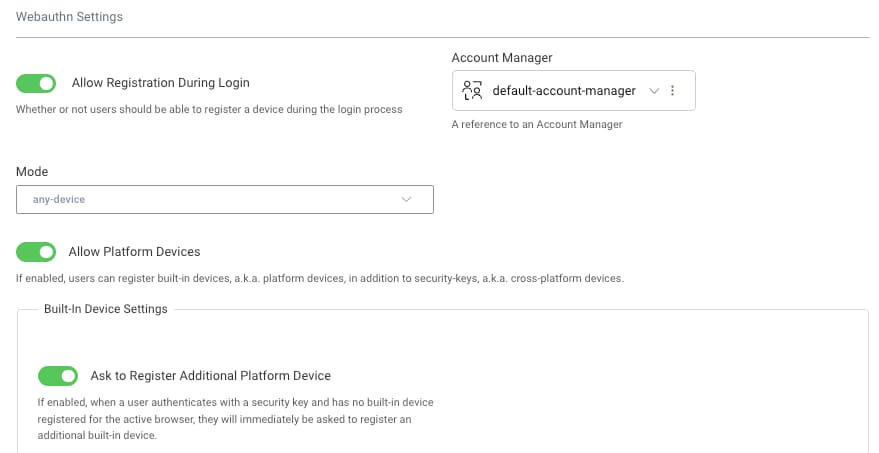
Task: Click the Mode dropdown chevron arrow
Action: pos(406,200)
